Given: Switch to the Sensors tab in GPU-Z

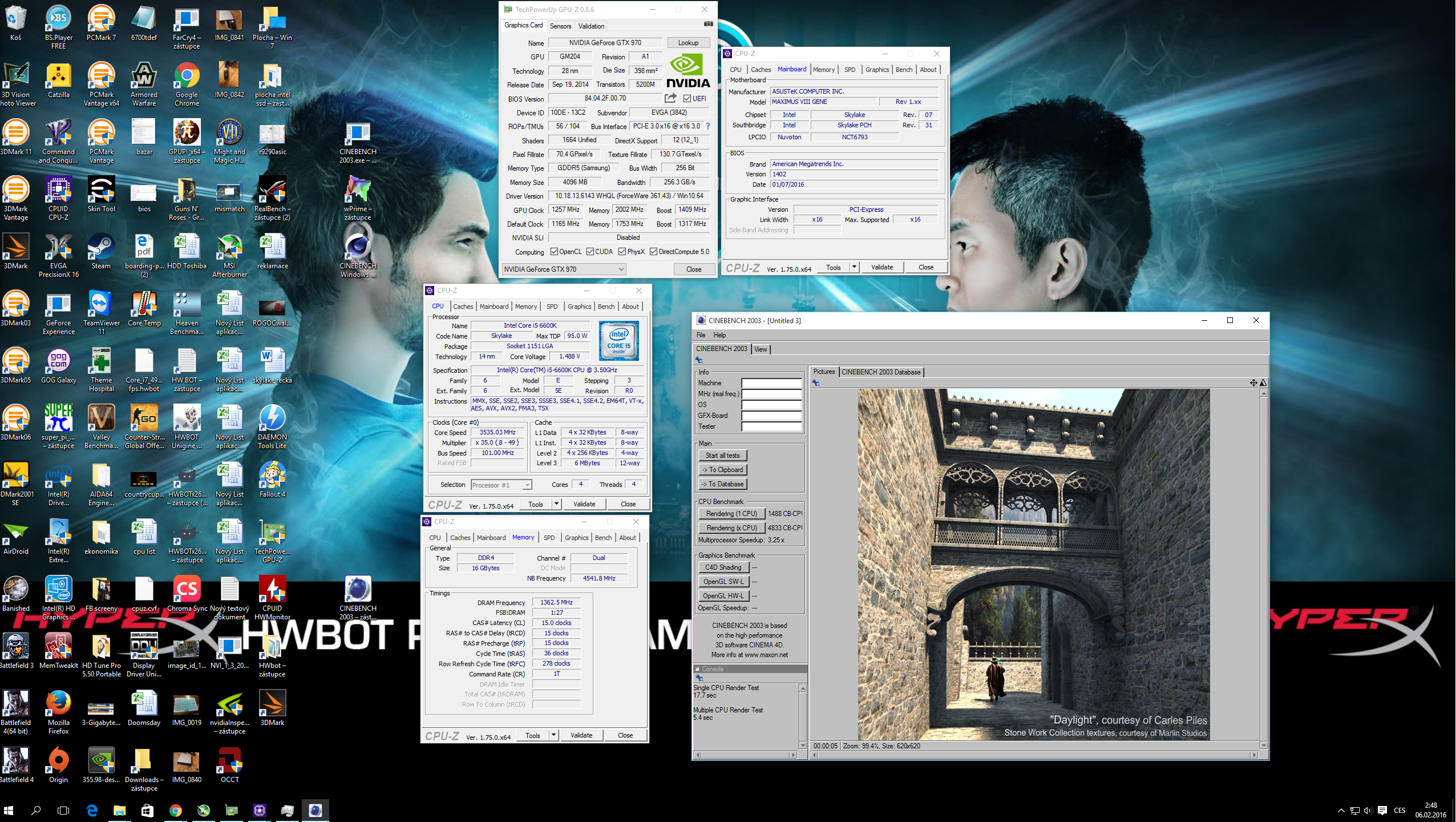Looking at the screenshot, I should [x=560, y=26].
